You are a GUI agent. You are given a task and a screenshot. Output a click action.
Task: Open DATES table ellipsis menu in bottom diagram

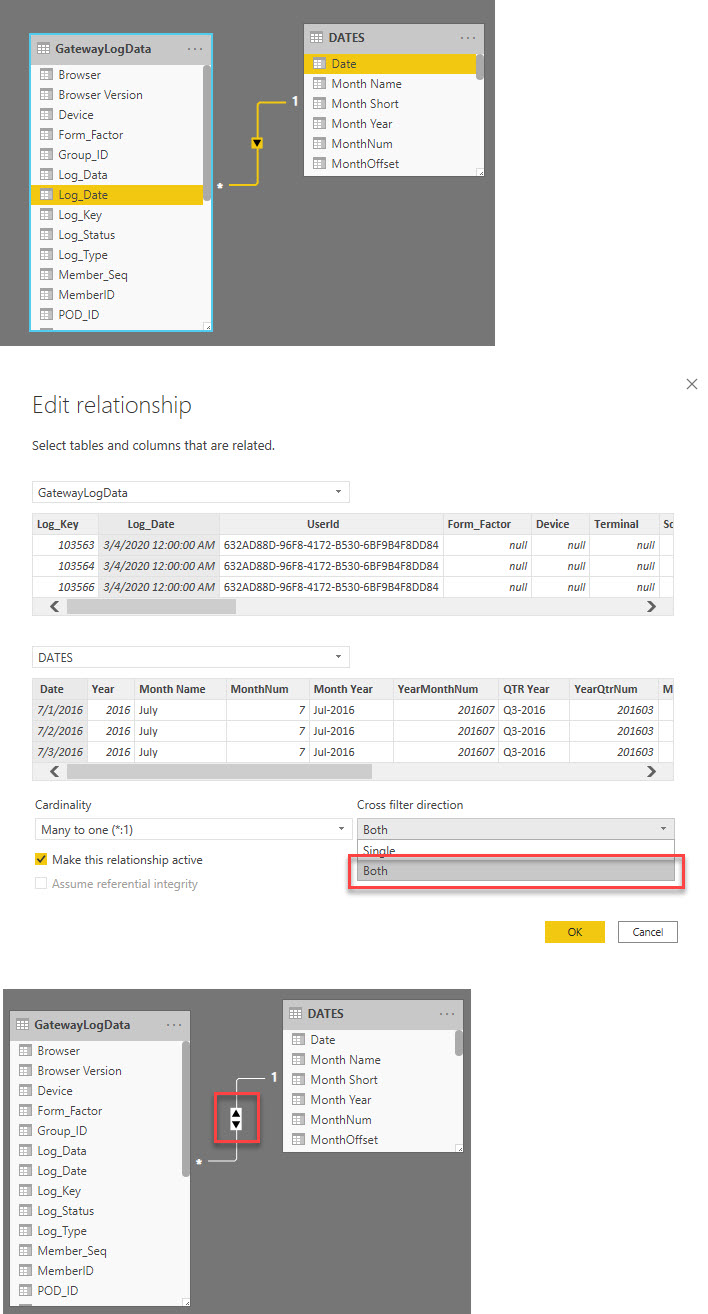pos(447,1013)
